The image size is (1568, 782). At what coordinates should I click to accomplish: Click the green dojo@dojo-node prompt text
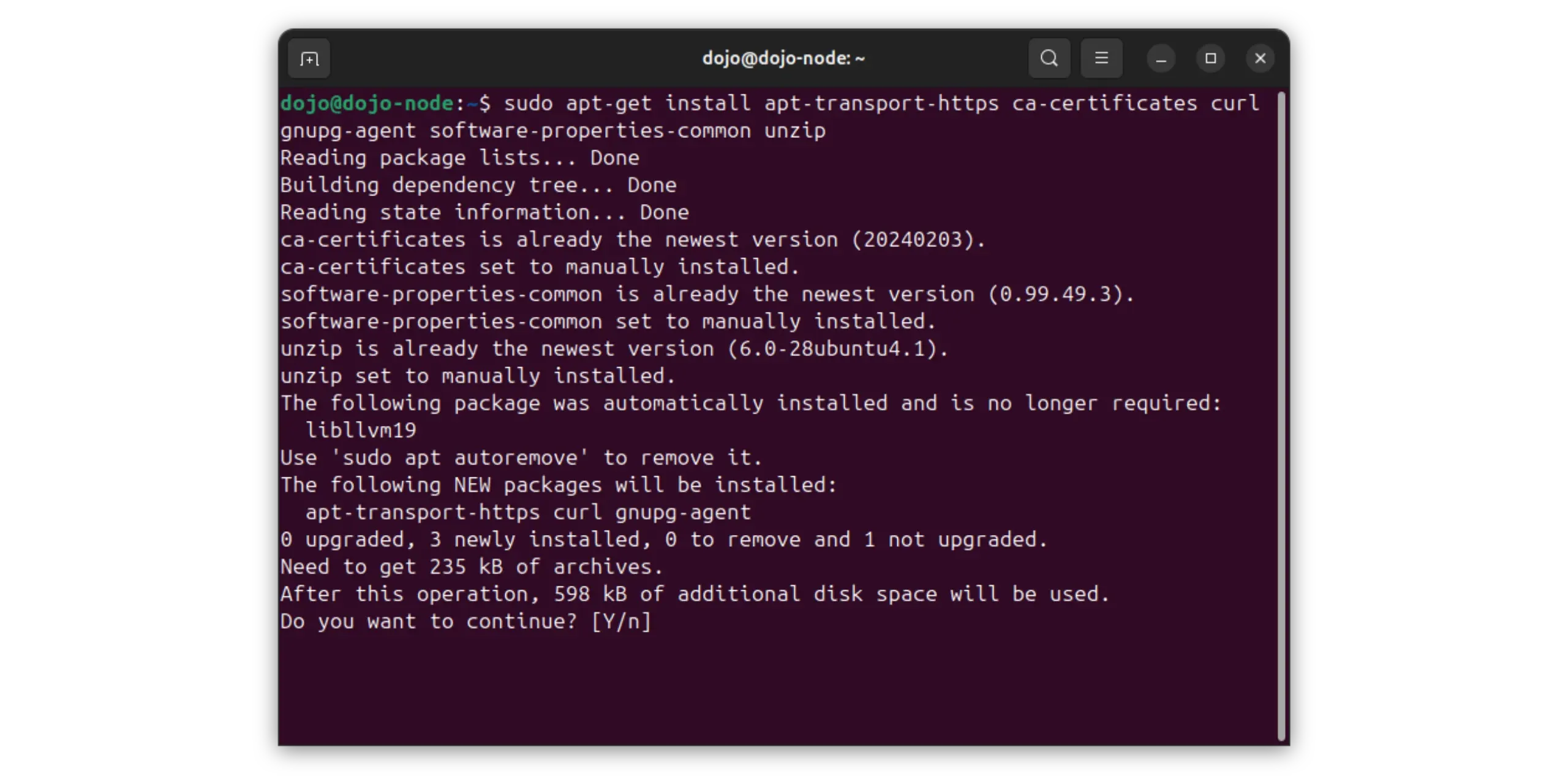click(x=367, y=103)
